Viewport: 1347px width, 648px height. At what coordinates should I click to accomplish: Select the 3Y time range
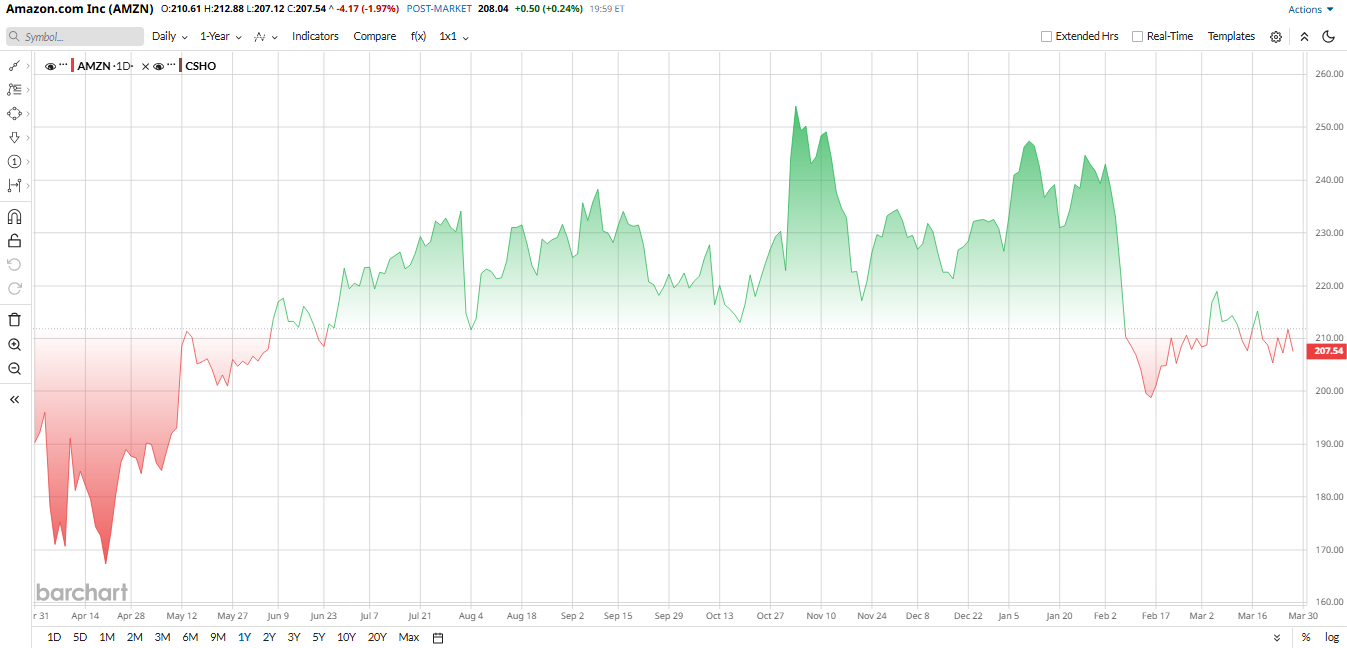(x=294, y=637)
